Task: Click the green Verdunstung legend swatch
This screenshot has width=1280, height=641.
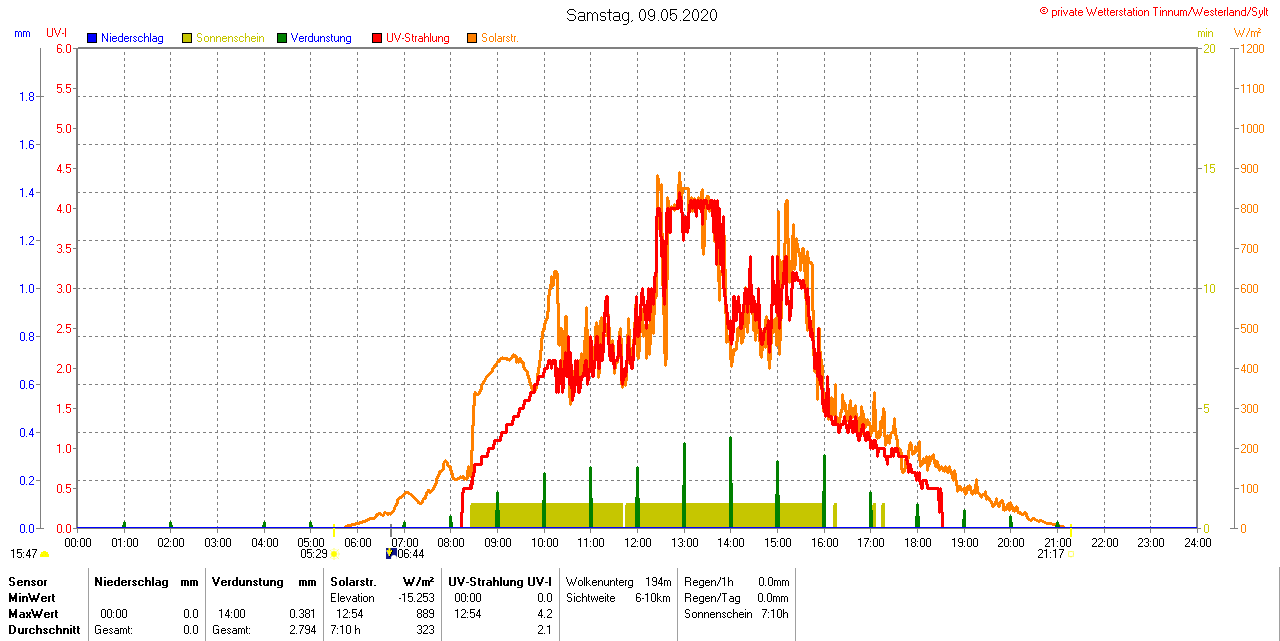Action: click(x=282, y=38)
